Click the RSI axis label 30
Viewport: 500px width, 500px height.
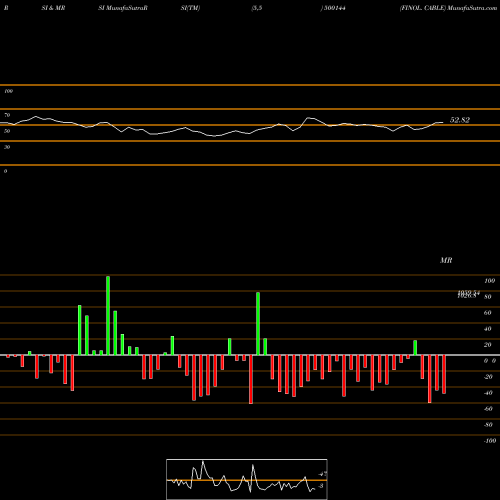[7, 147]
